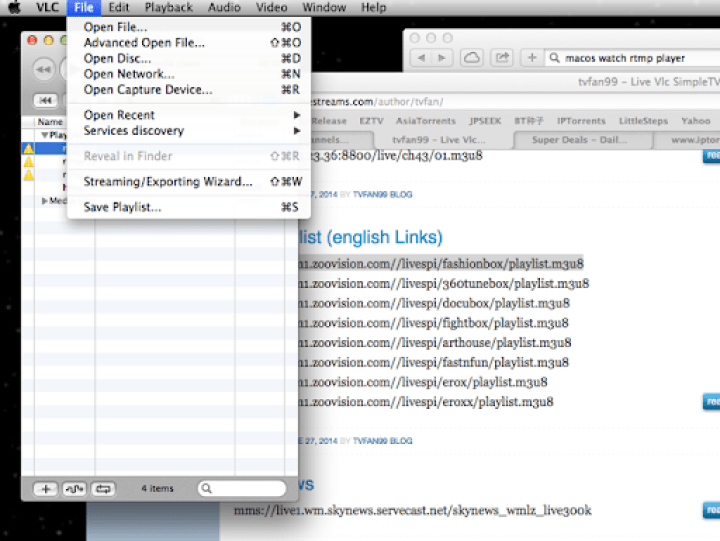Open the (english Links) post heading
720x541 pixels.
[x=371, y=237]
